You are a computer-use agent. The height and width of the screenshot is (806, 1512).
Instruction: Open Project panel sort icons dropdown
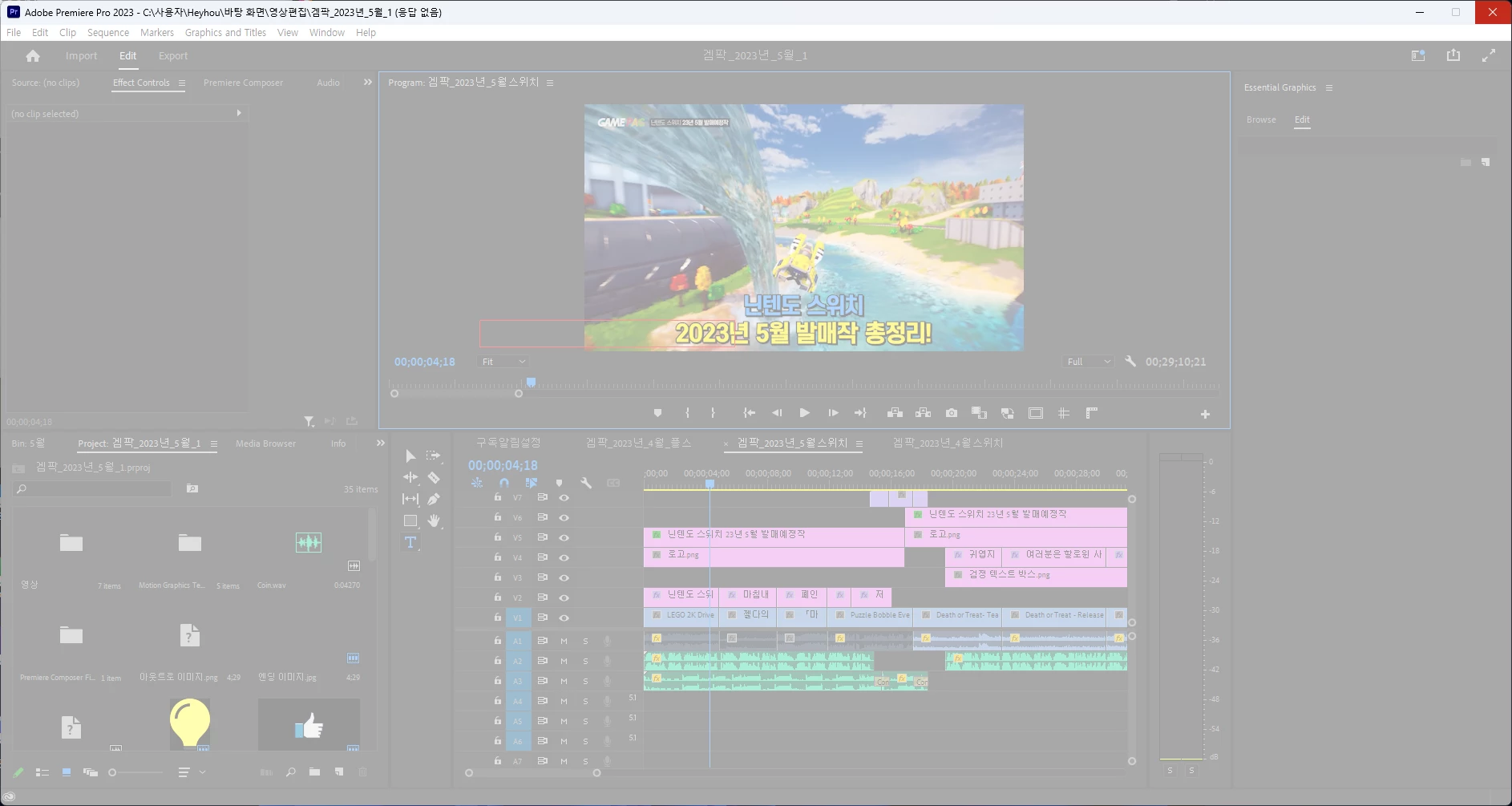coord(190,772)
